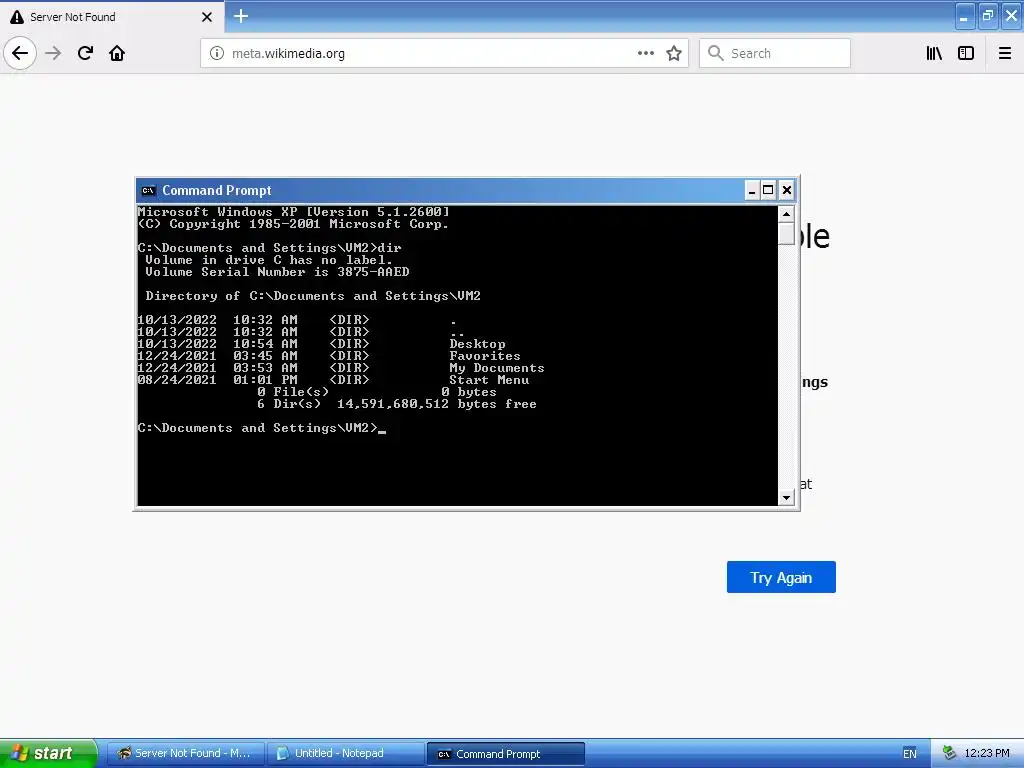Click the EN language indicator
The image size is (1024, 768).
[910, 754]
